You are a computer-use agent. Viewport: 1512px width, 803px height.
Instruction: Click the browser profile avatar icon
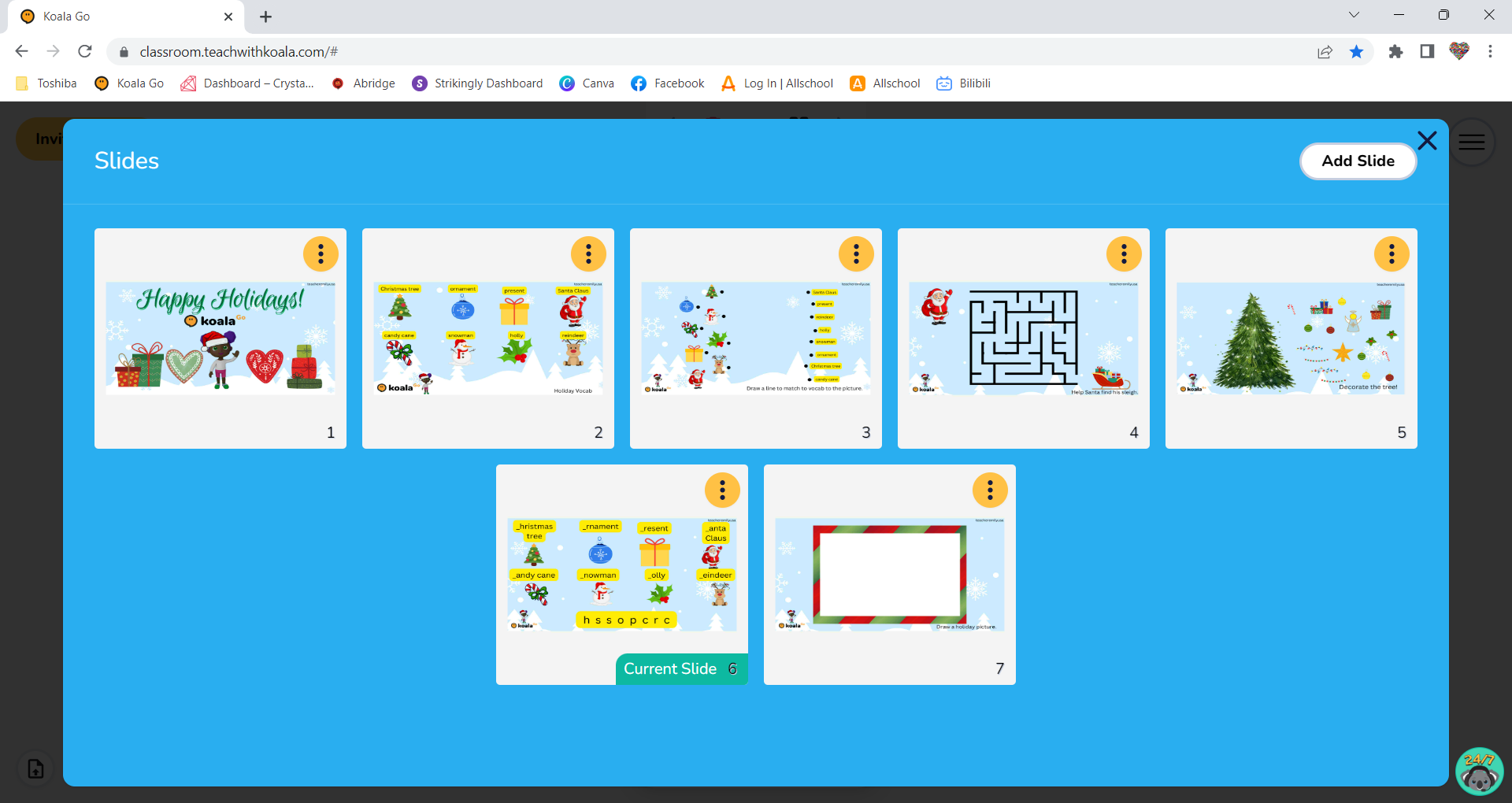coord(1459,51)
